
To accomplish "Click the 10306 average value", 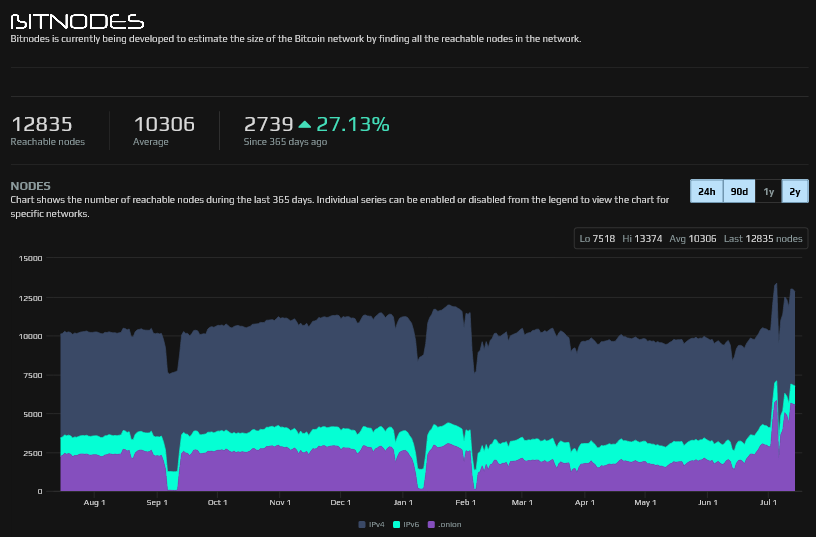I will (164, 125).
